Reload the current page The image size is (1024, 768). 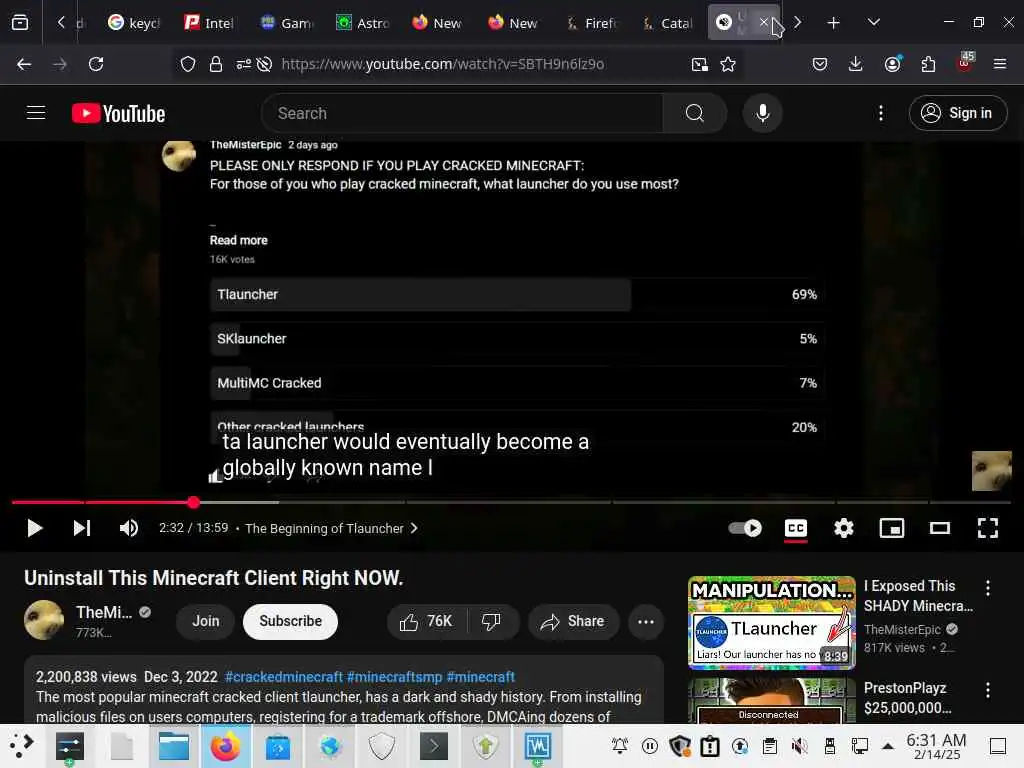[96, 64]
